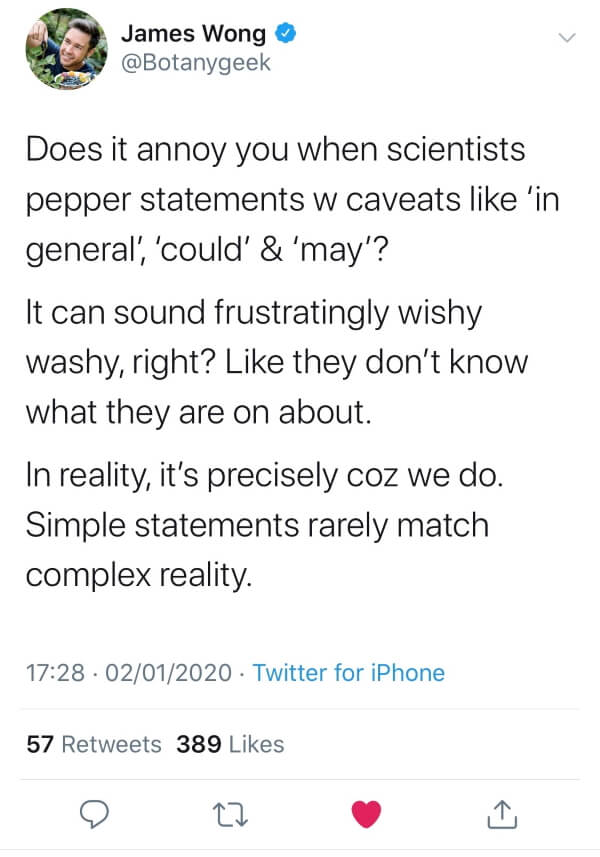Retweet James Wong's tweet
600x857 pixels.
click(x=230, y=816)
